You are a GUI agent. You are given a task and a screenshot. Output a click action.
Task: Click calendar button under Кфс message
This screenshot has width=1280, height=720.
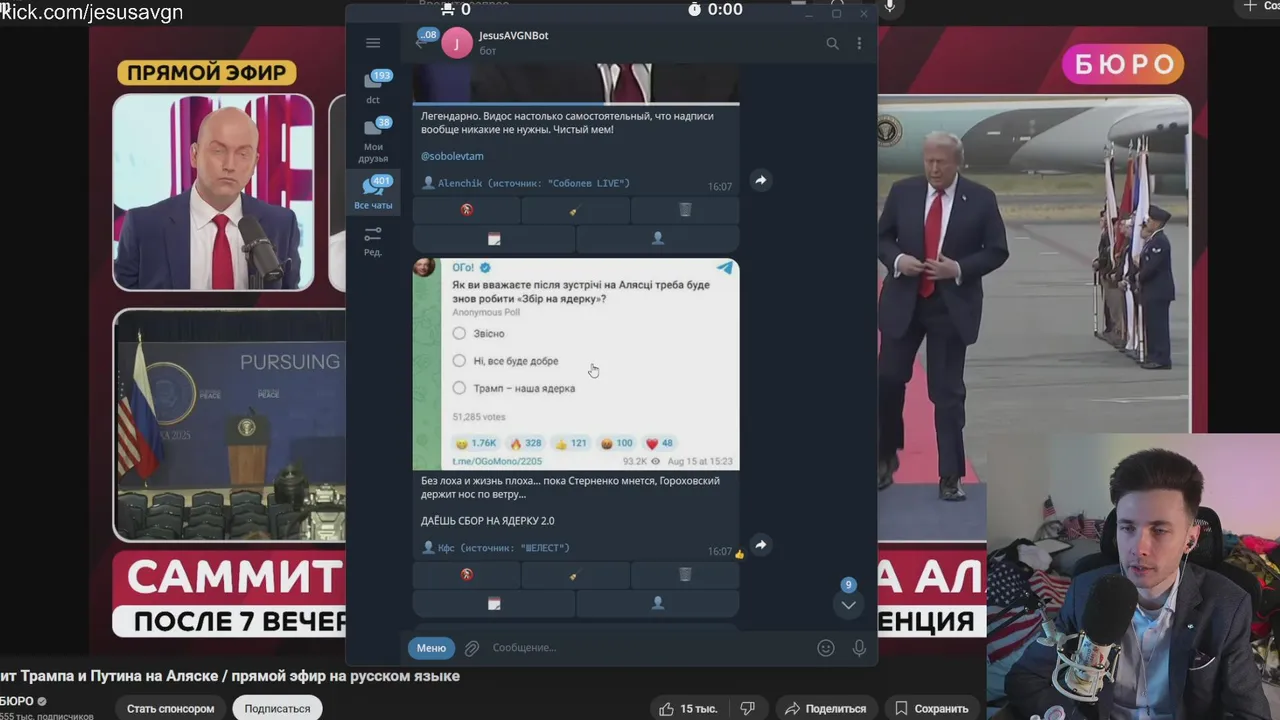pos(494,603)
